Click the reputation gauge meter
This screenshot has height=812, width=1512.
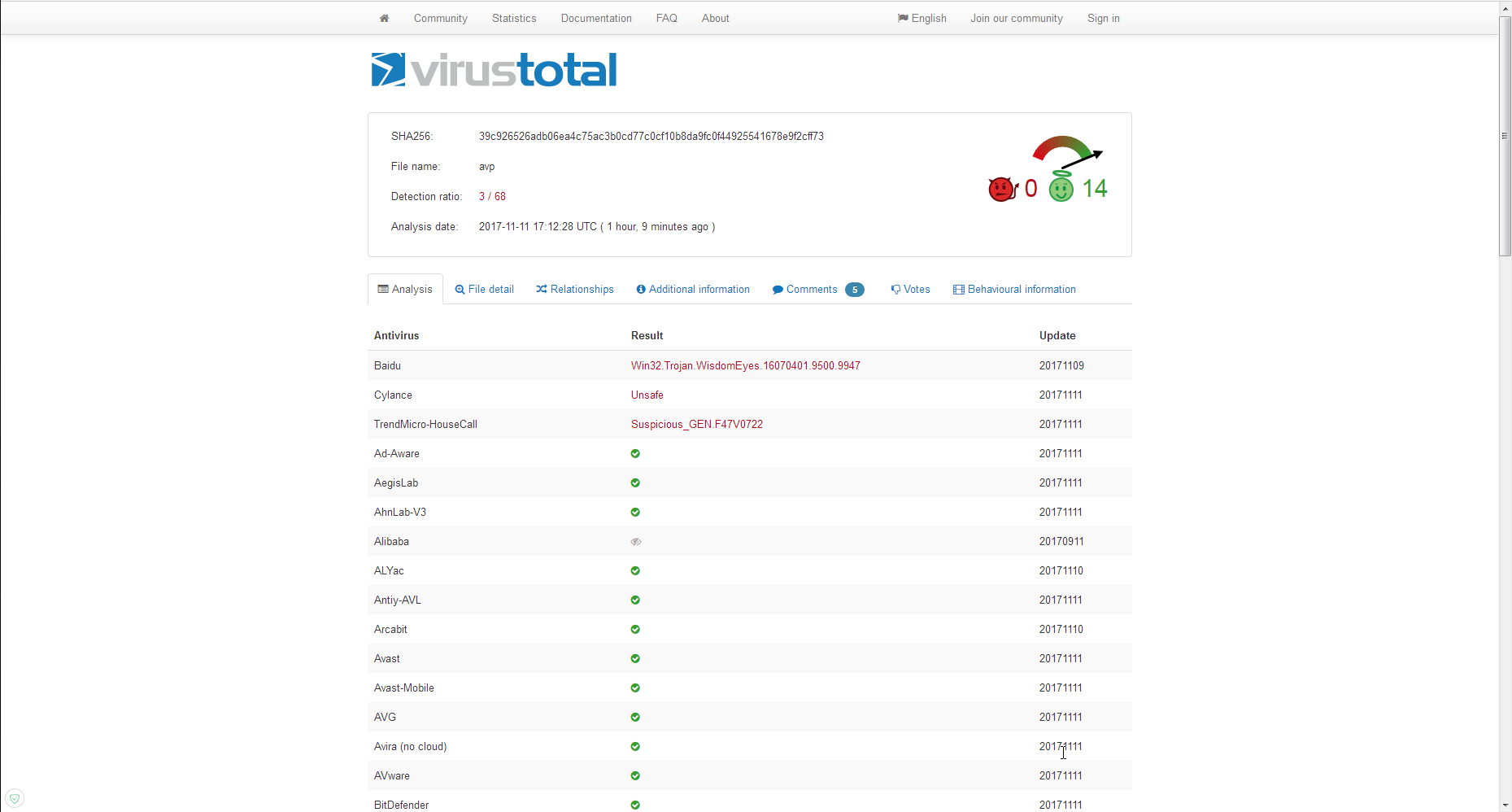[x=1066, y=152]
